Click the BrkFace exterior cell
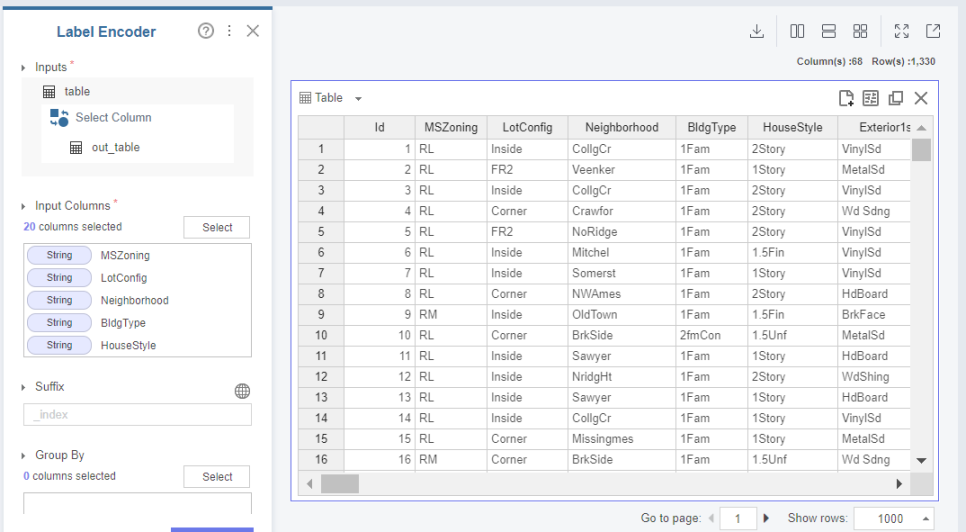The image size is (966, 532). (874, 315)
